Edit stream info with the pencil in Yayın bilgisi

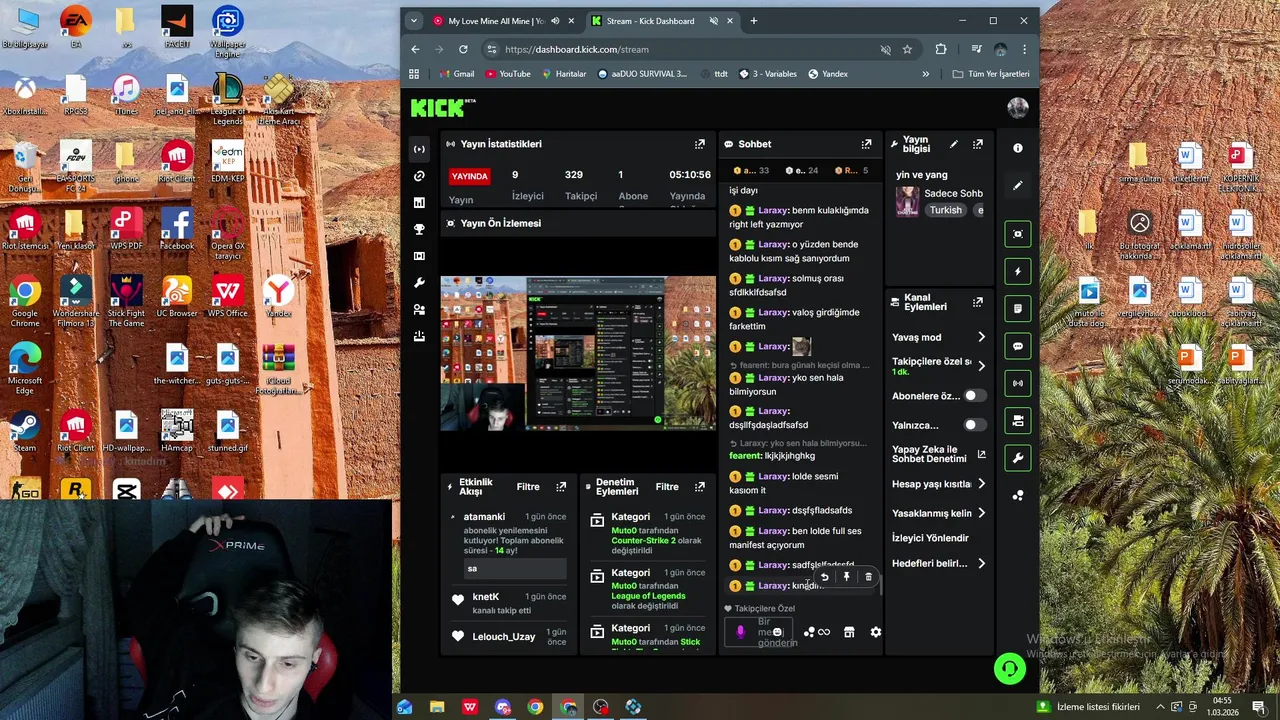953,144
